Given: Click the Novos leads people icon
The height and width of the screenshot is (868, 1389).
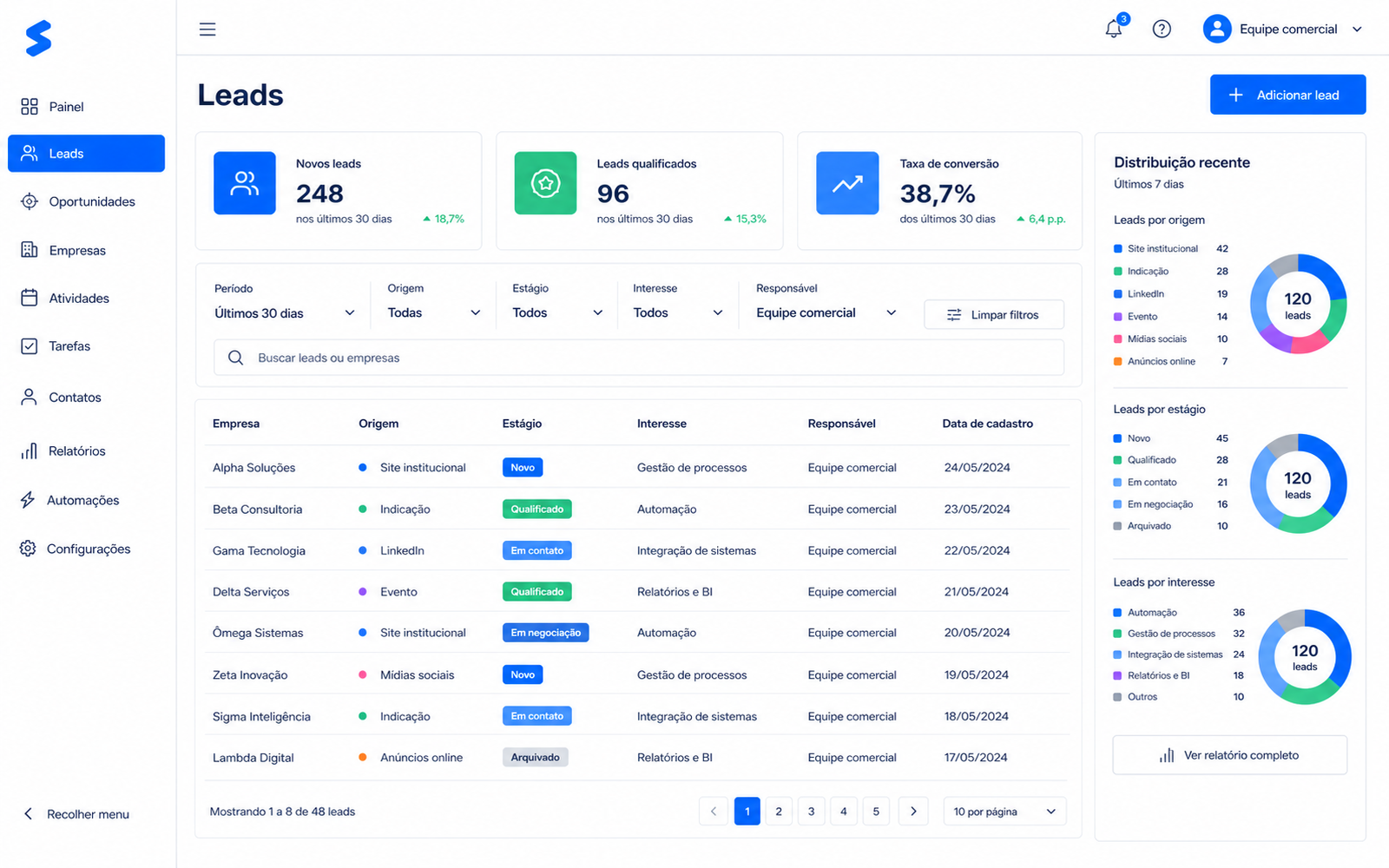Looking at the screenshot, I should pos(245,183).
